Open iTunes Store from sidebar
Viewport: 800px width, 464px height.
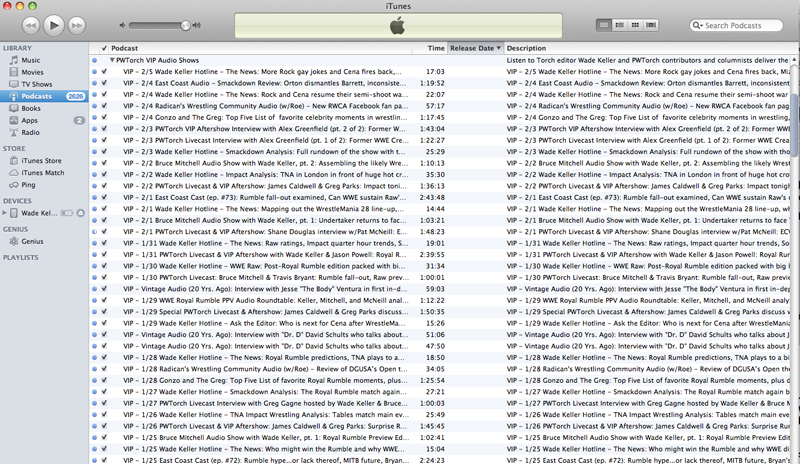pyautogui.click(x=41, y=161)
